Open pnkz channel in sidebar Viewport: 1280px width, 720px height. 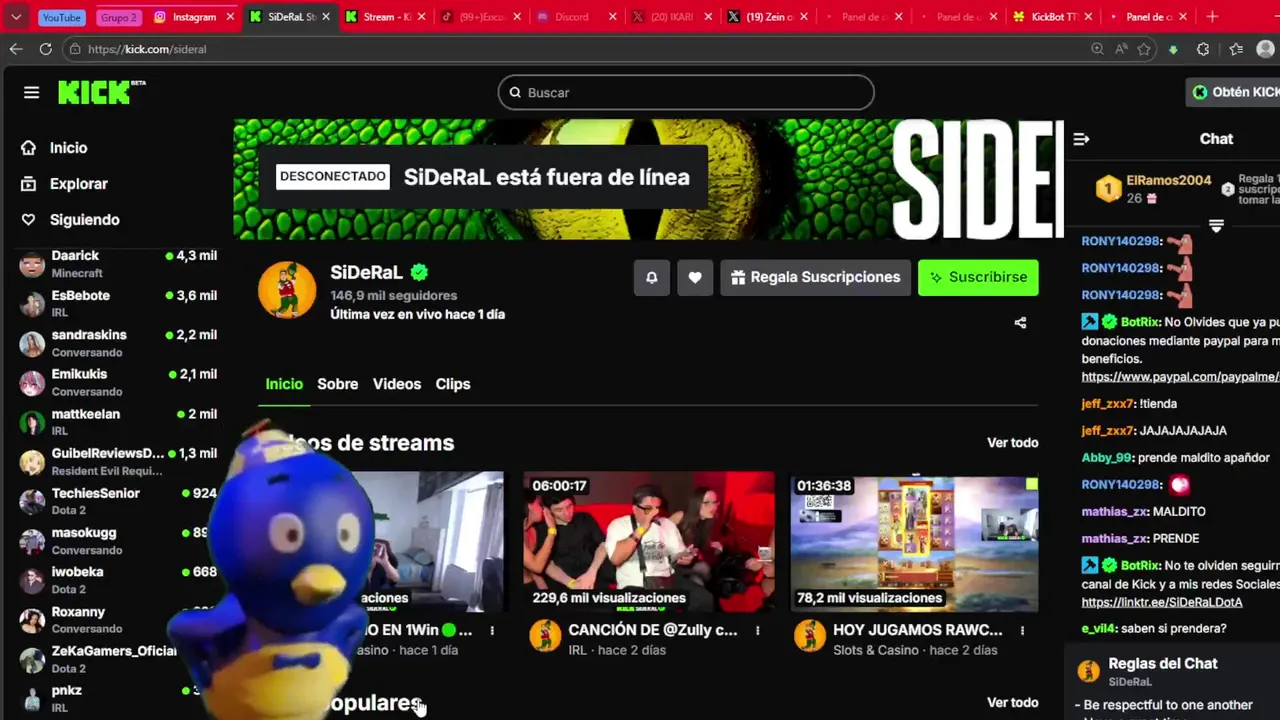click(x=118, y=699)
